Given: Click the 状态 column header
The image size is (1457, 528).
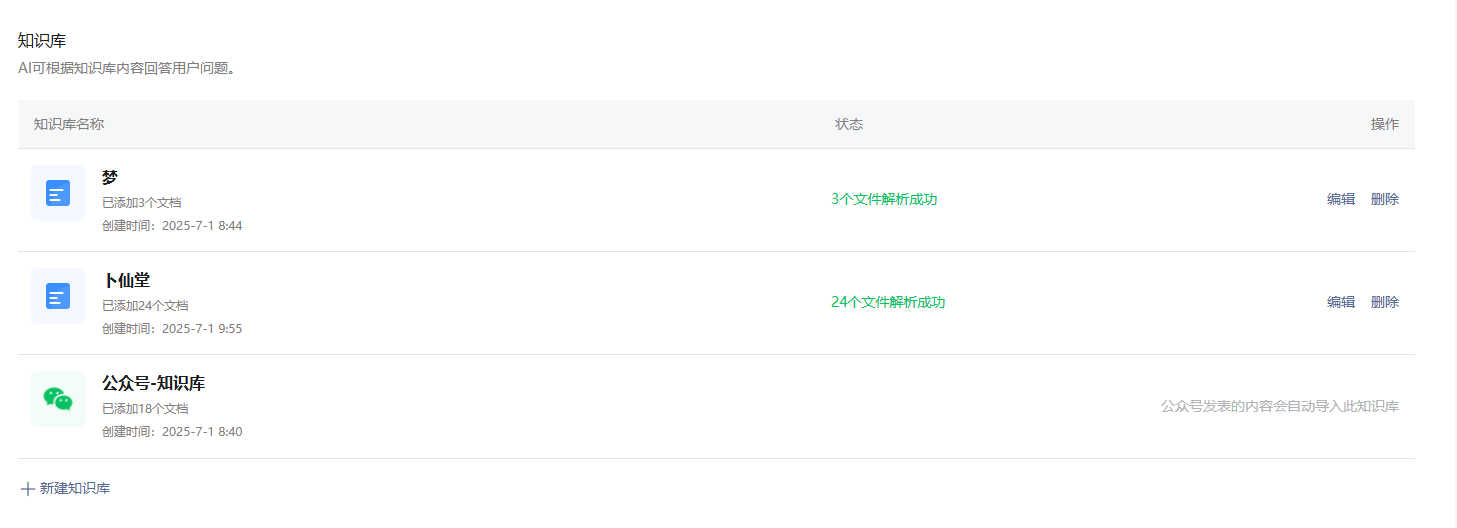Looking at the screenshot, I should pos(849,124).
